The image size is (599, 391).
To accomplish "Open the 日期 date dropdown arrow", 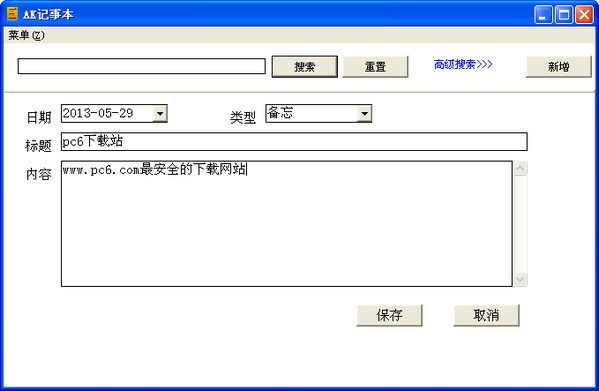I will tap(160, 113).
